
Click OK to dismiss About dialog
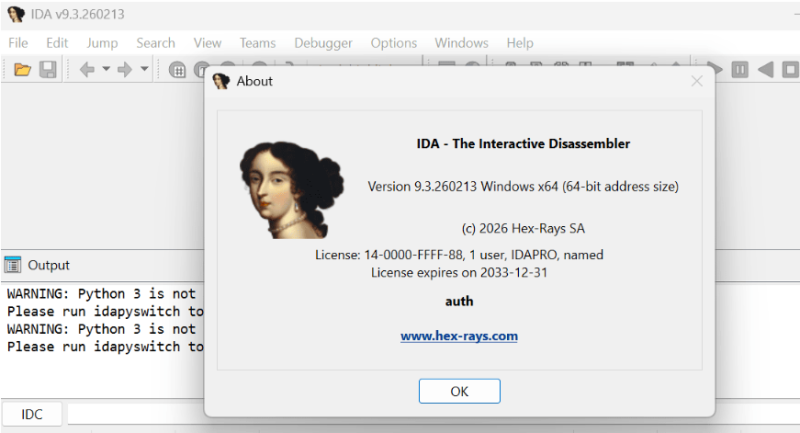(459, 391)
